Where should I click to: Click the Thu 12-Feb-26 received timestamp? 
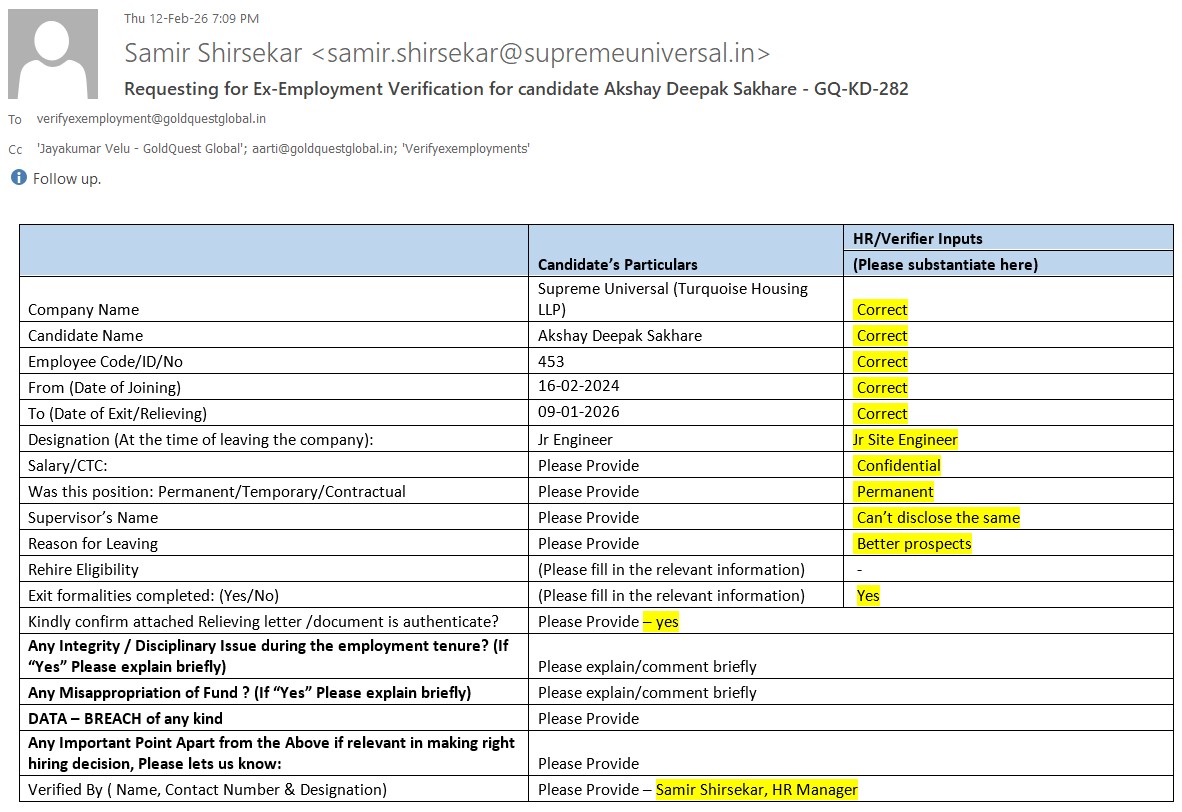click(x=191, y=18)
